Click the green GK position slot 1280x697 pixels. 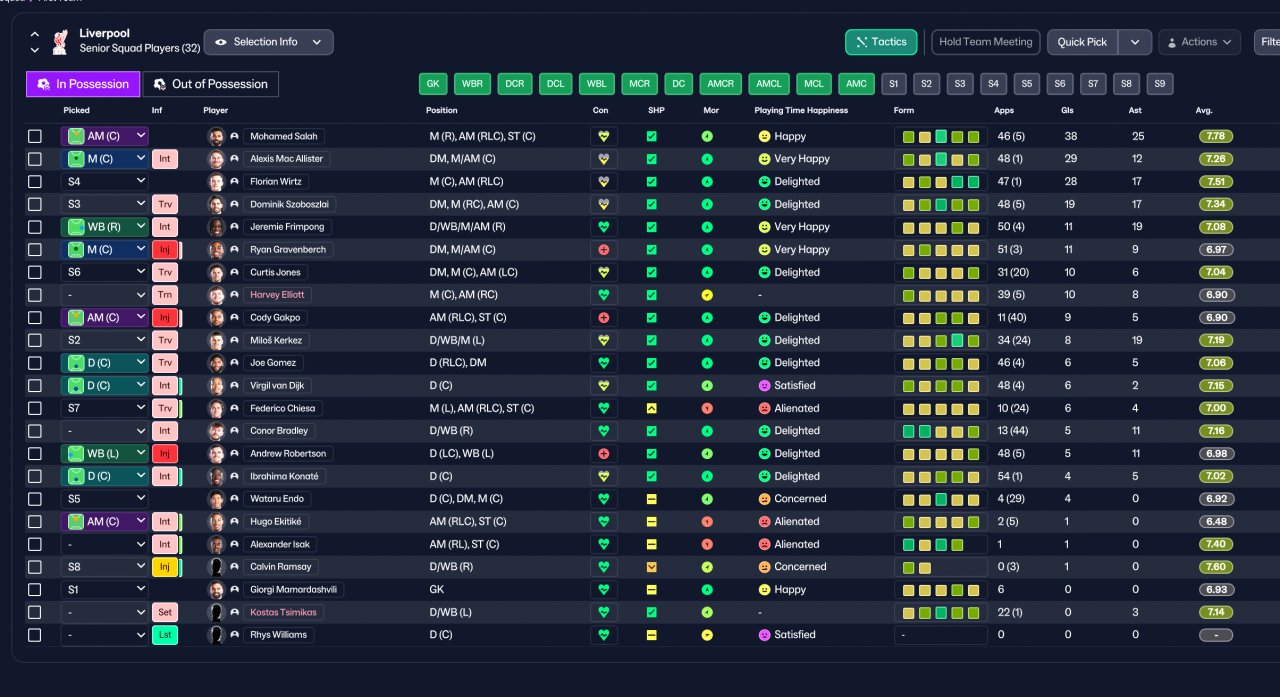[x=433, y=84]
